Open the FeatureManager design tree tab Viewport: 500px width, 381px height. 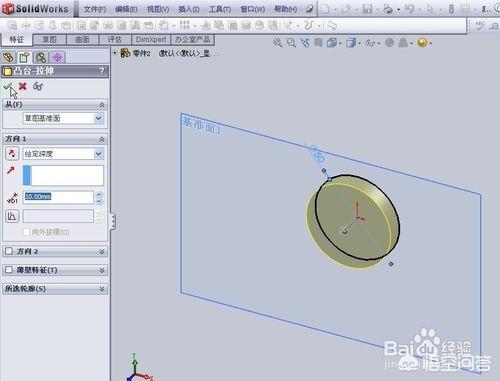click(9, 58)
